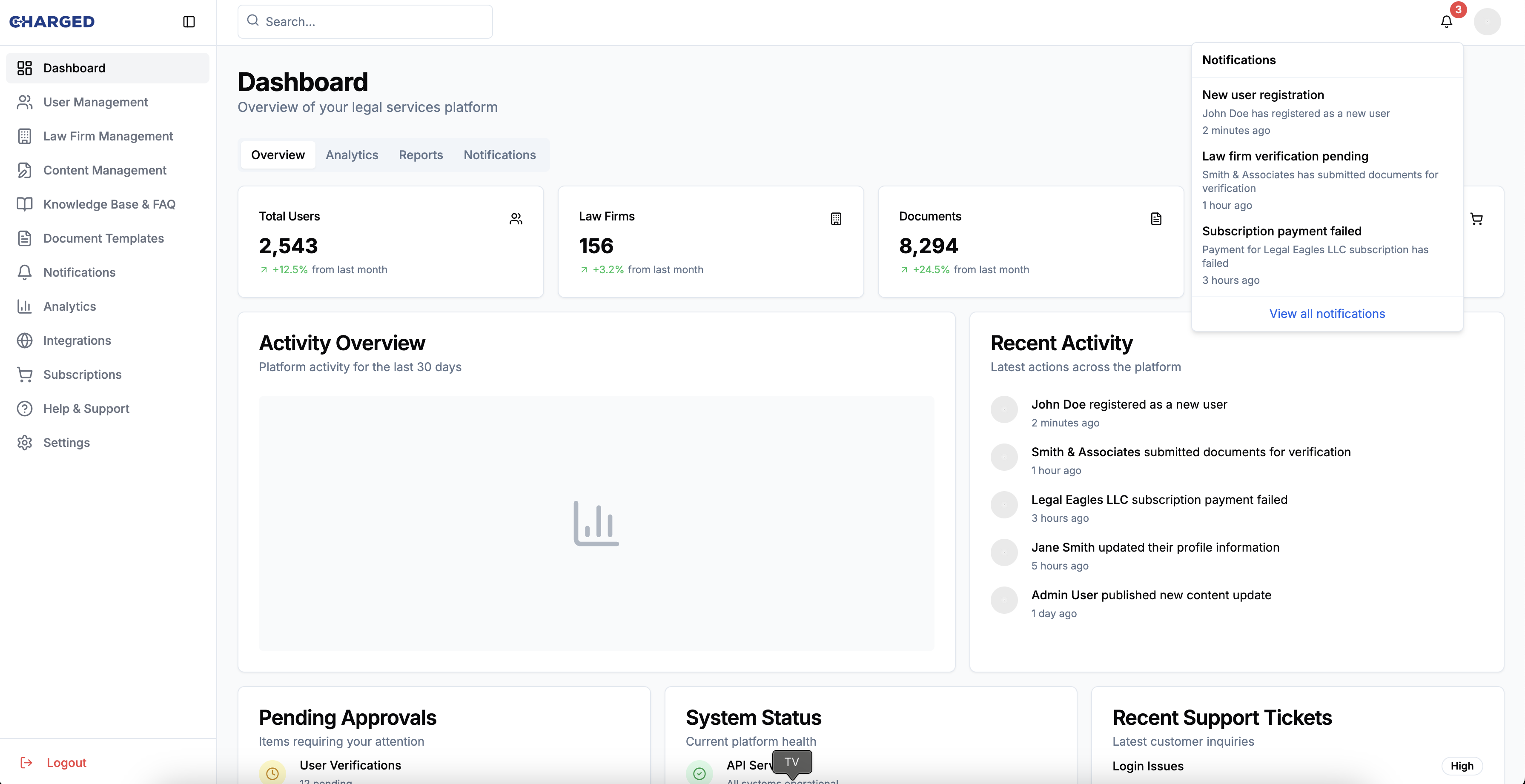Click the Integrations globe icon
This screenshot has height=784, width=1525.
(x=24, y=341)
